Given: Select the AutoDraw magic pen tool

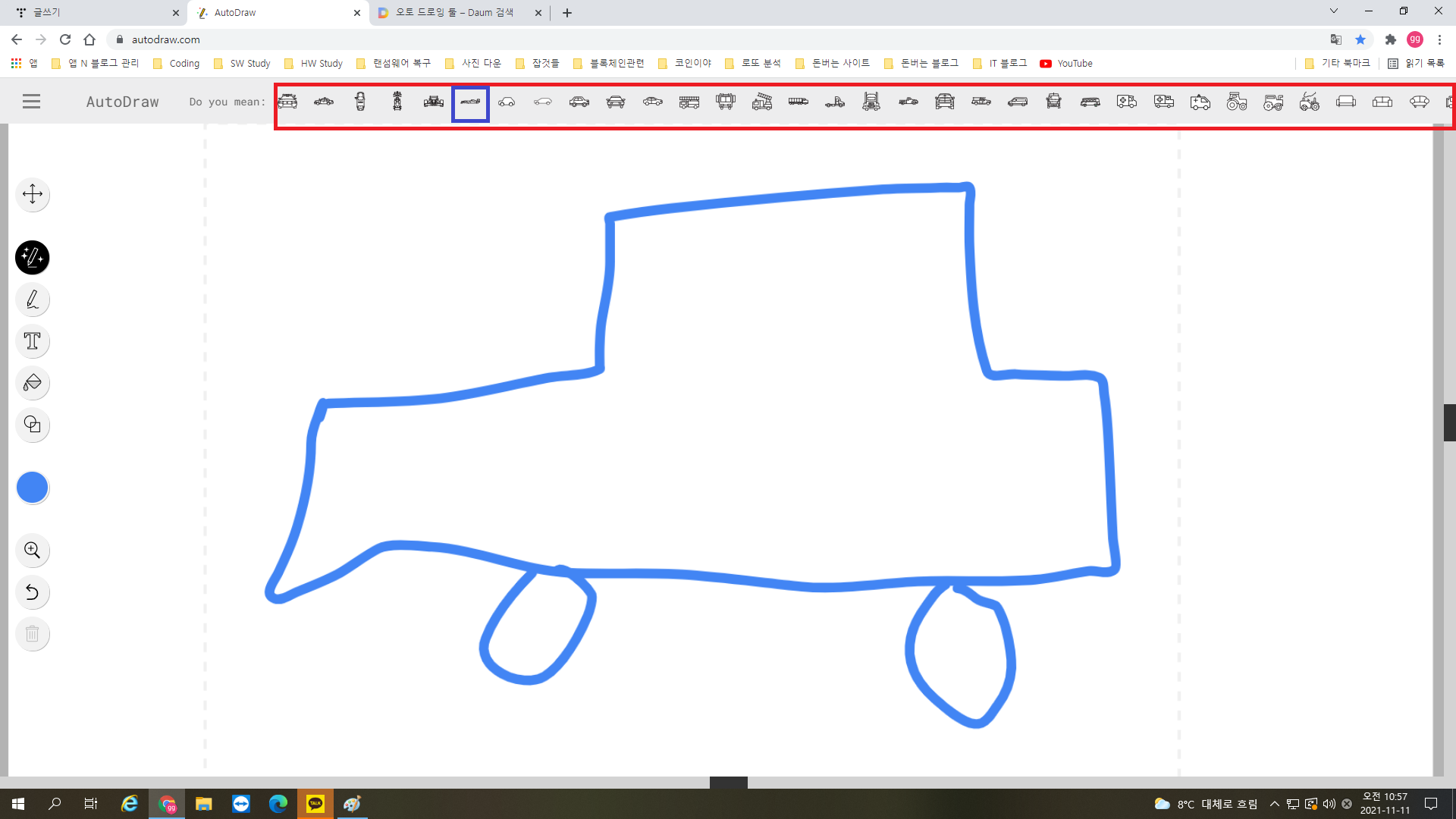Looking at the screenshot, I should pos(33,258).
